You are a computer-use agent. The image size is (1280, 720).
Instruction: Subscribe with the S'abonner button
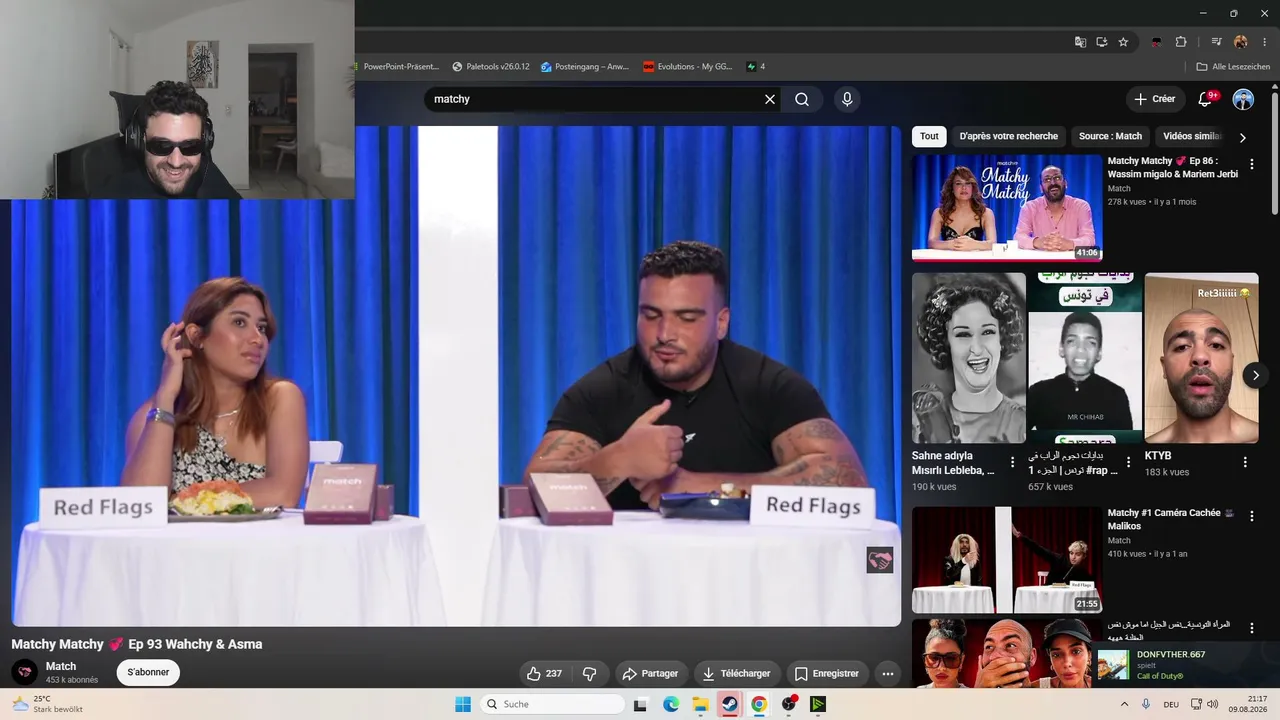(x=148, y=672)
